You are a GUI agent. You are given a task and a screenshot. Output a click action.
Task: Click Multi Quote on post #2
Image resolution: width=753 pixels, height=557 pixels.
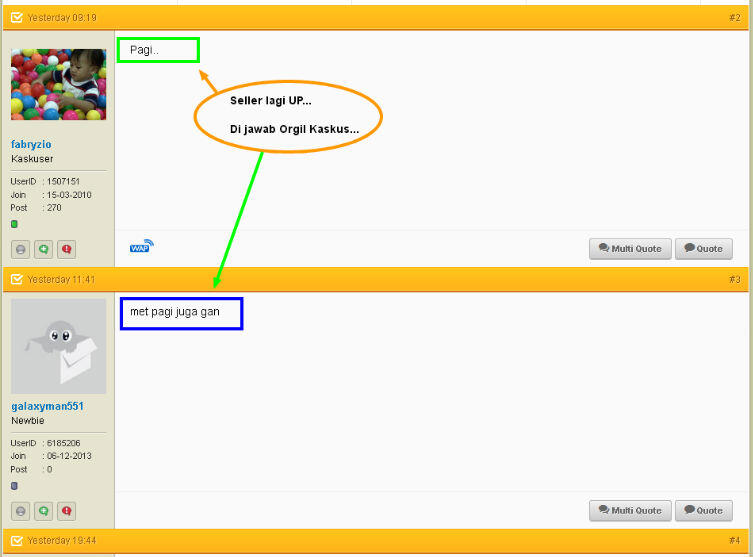pos(630,249)
